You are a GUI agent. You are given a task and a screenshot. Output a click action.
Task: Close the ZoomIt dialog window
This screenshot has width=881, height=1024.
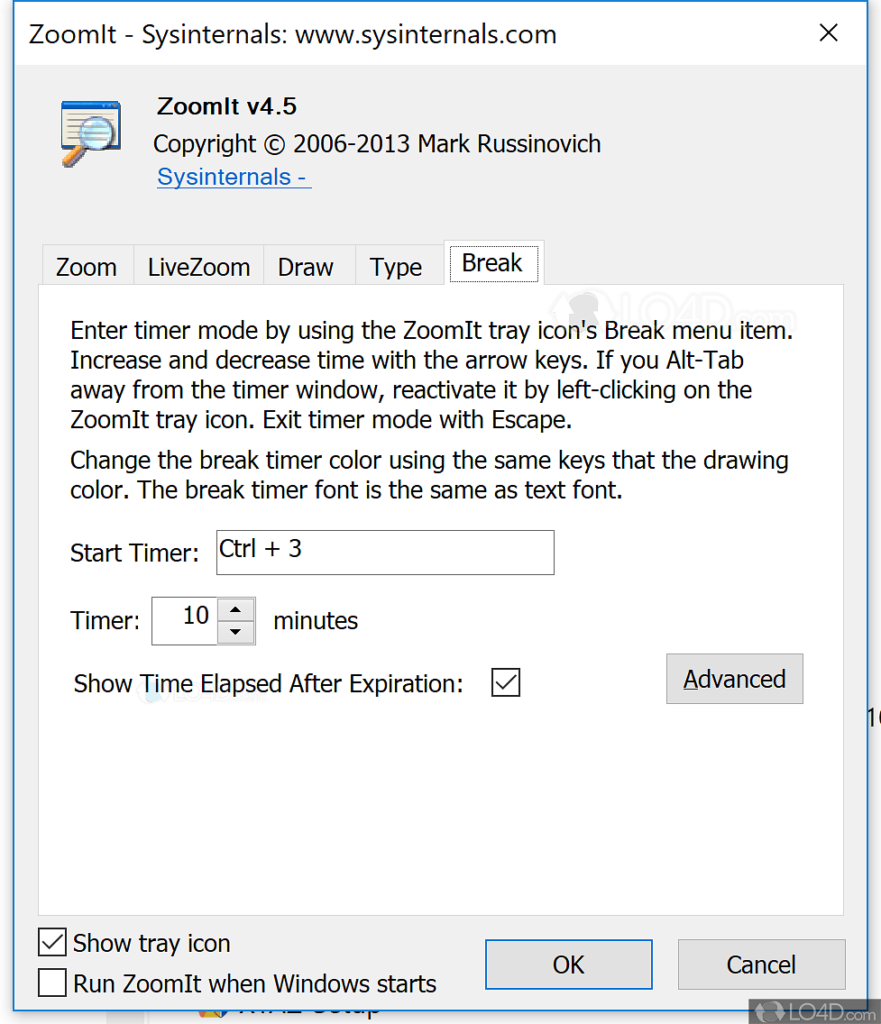point(828,34)
